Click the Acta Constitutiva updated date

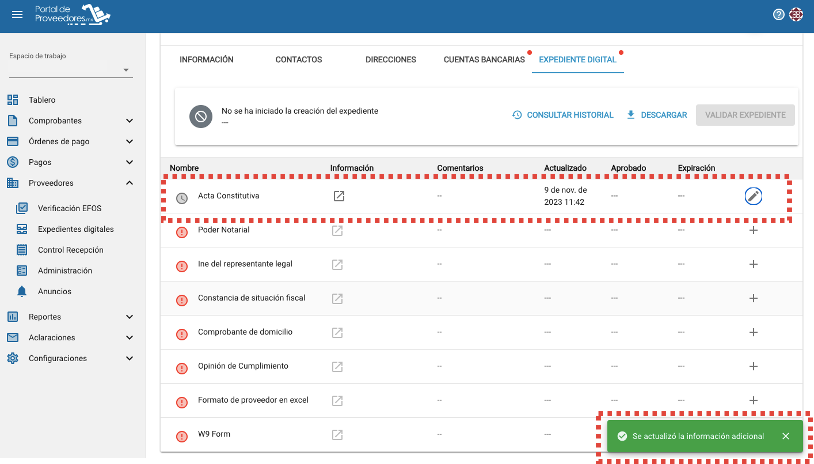(x=565, y=196)
